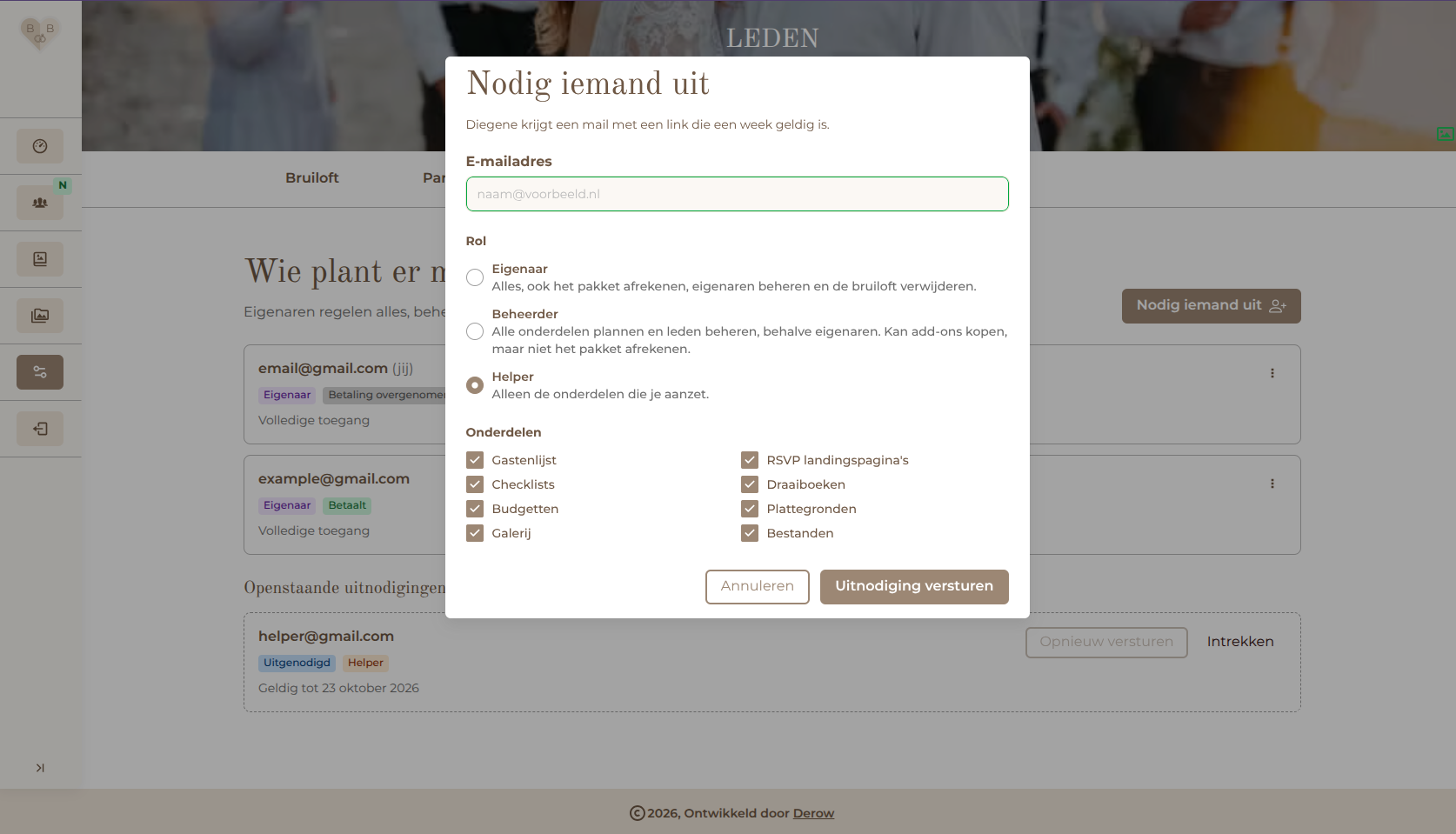Click the helper@gmail.com invitation email text
1456x834 pixels.
[326, 637]
